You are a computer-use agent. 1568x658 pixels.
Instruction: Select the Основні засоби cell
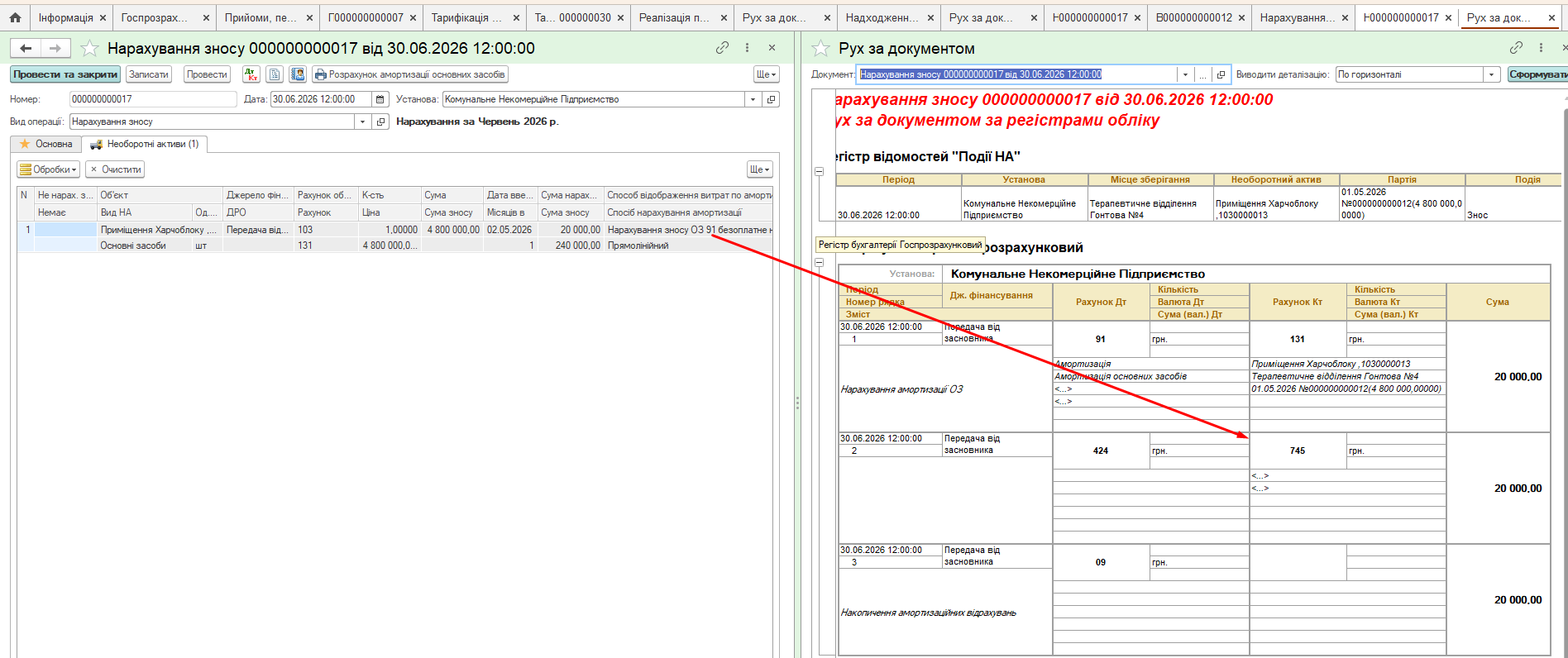point(145,246)
